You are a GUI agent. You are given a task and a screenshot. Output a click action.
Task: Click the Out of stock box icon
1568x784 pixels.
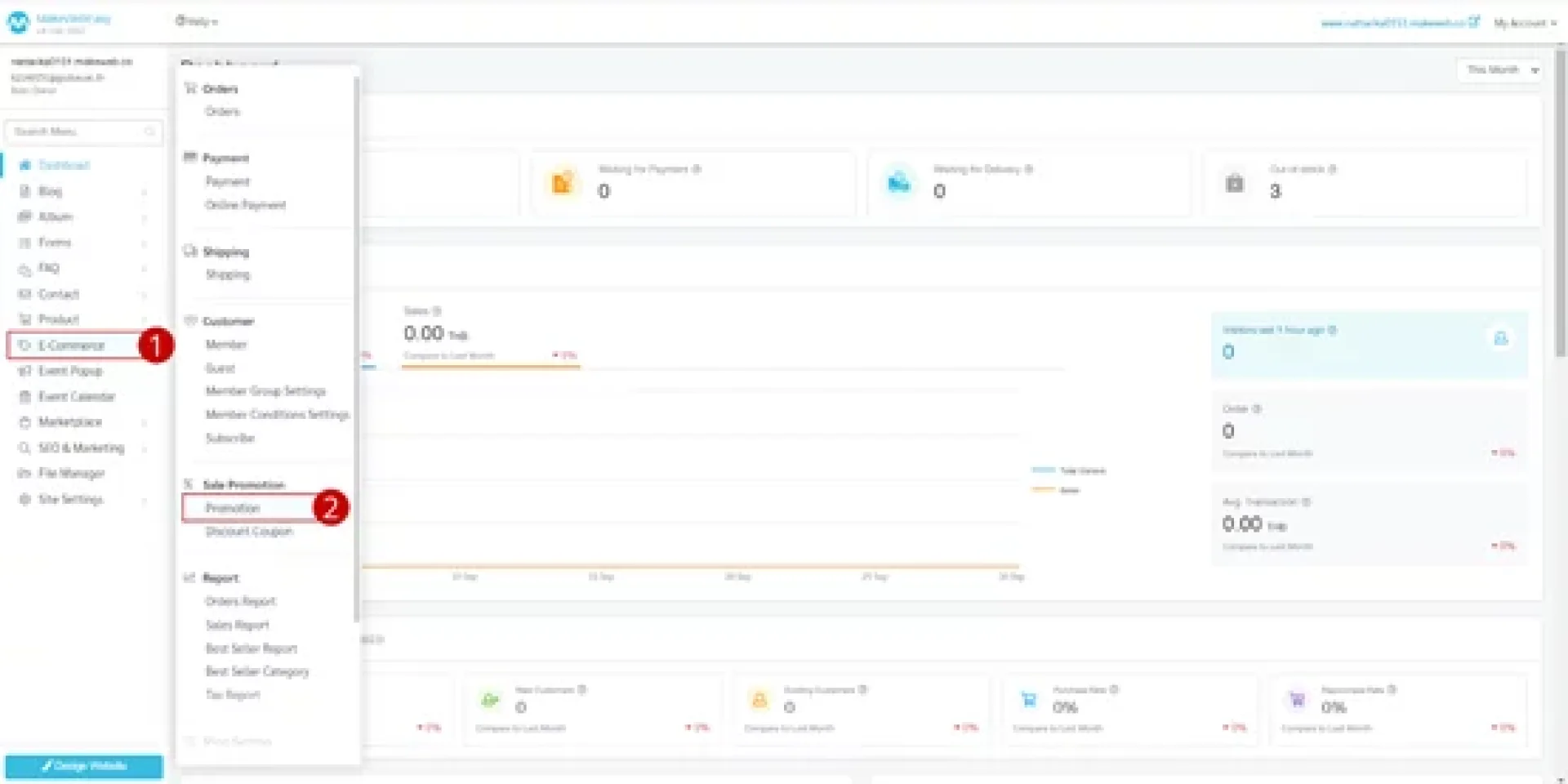click(1234, 183)
